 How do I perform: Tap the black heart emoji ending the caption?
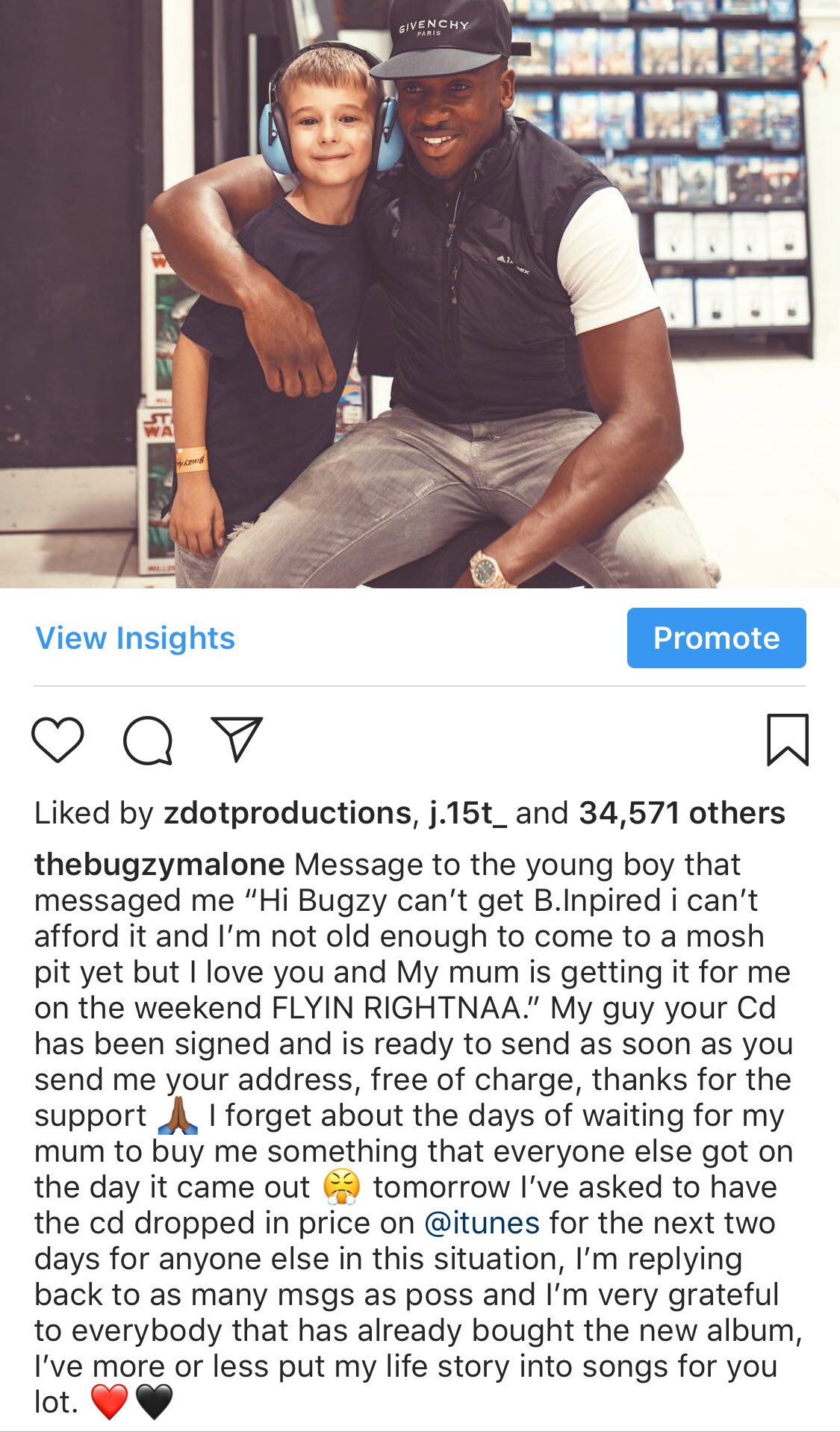(154, 1401)
